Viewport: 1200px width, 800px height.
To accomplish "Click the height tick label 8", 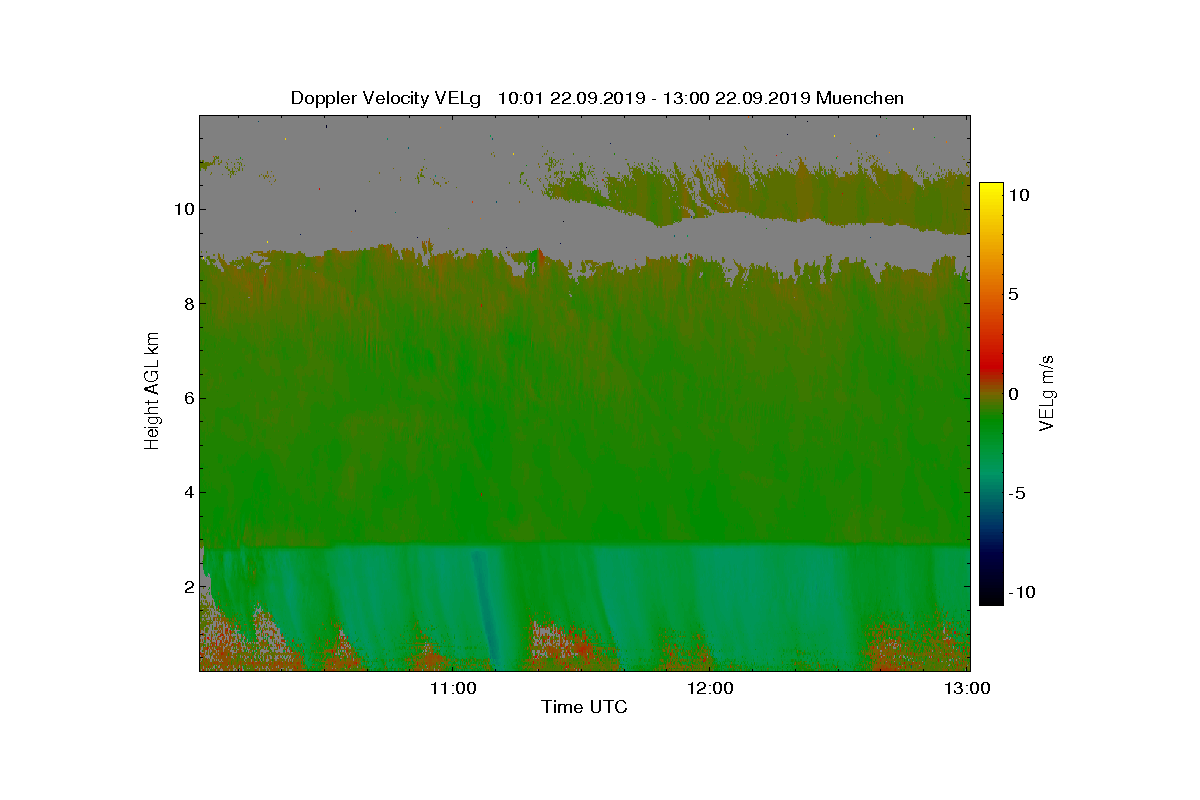I will 188,303.
